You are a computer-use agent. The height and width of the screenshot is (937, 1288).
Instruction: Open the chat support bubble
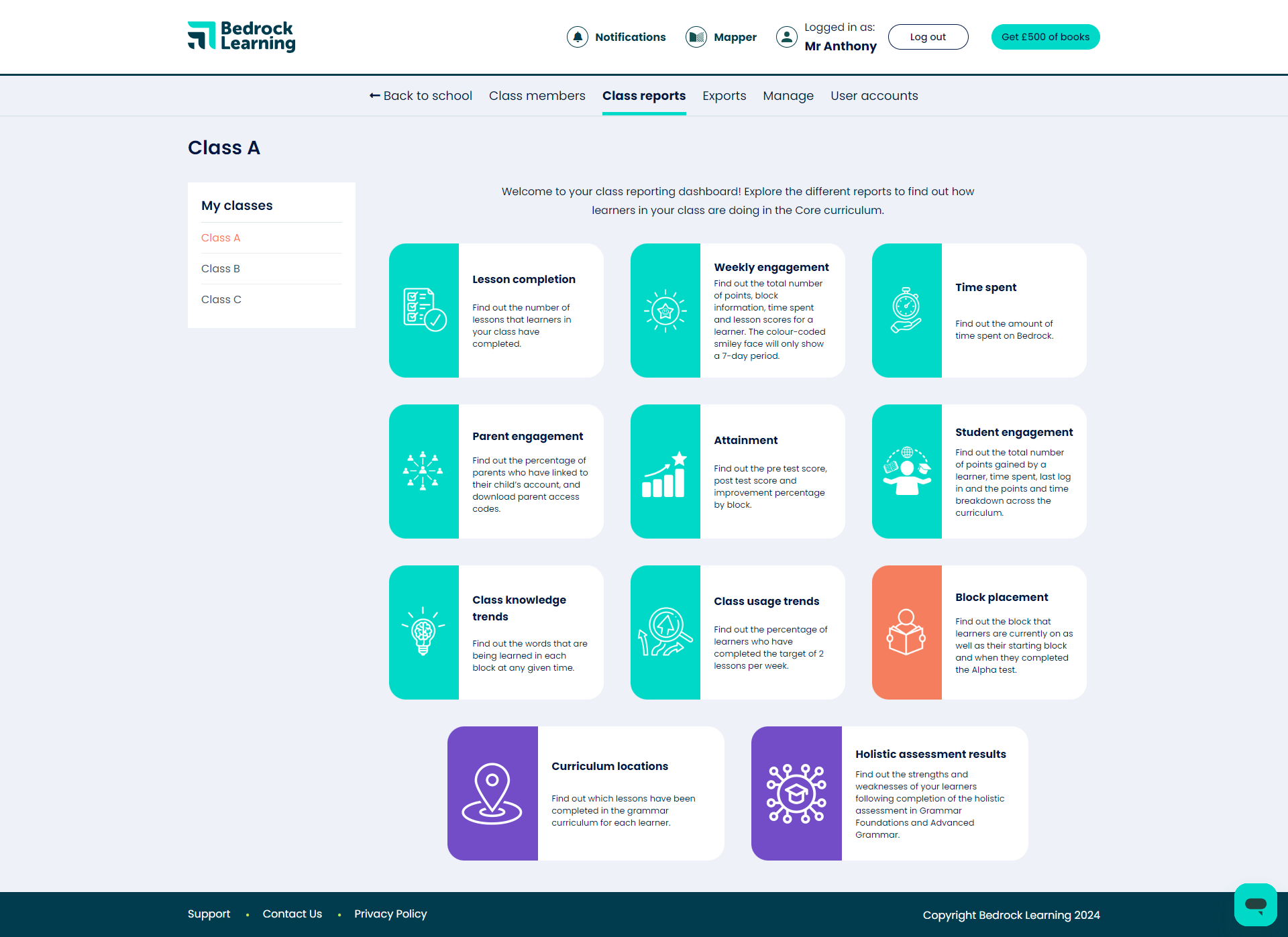tap(1255, 904)
